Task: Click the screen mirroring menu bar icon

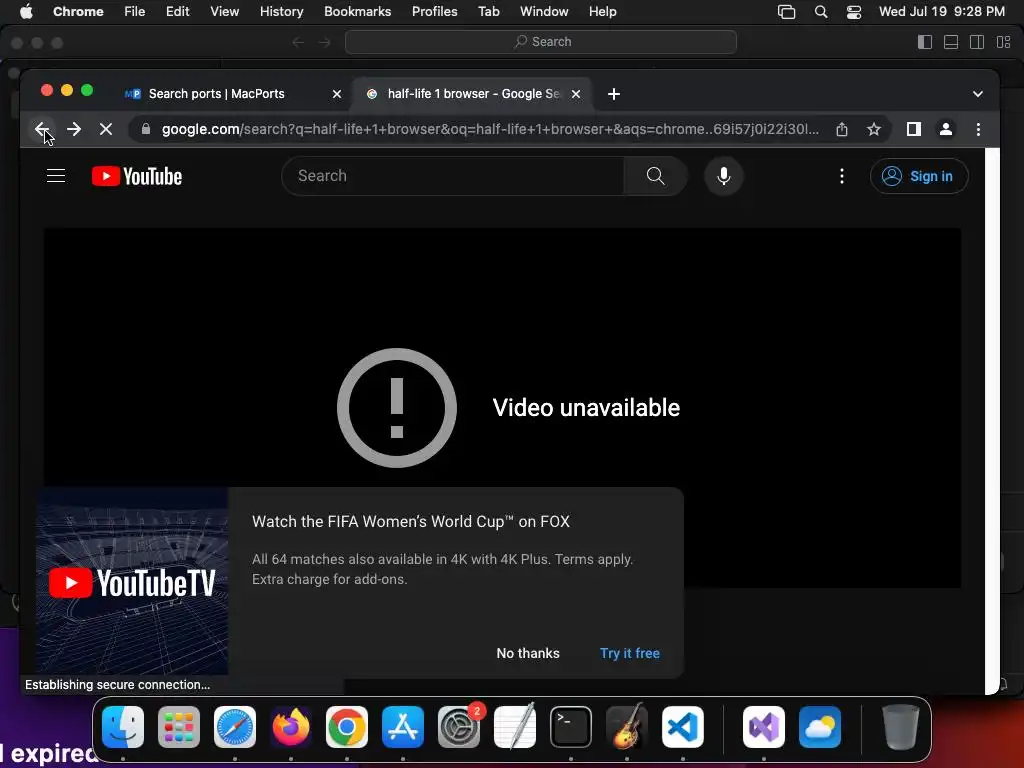Action: (786, 12)
